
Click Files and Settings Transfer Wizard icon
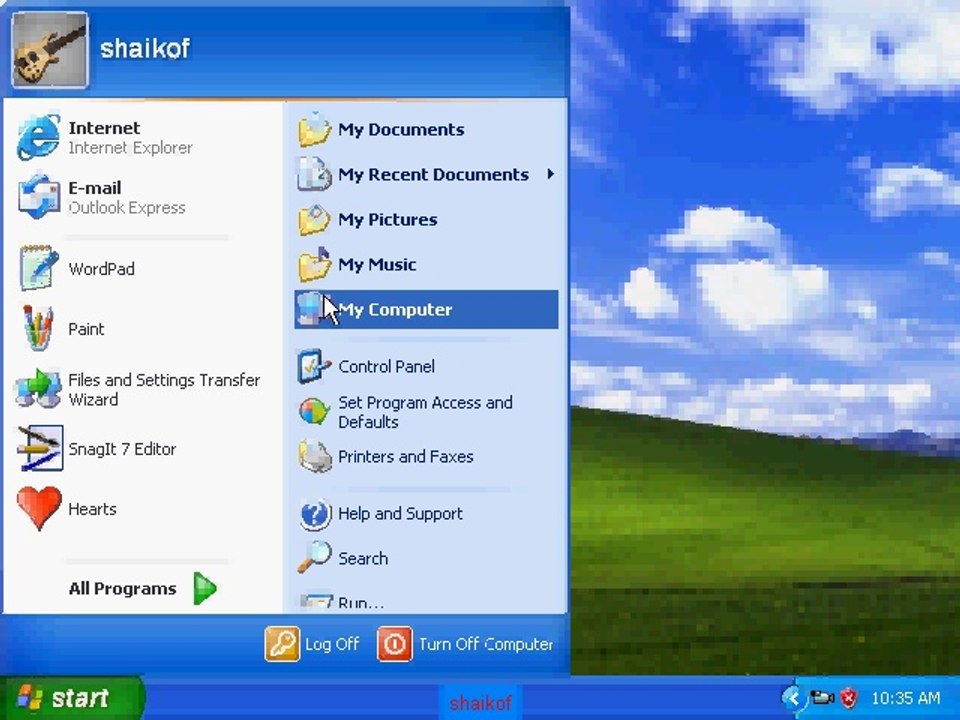39,389
